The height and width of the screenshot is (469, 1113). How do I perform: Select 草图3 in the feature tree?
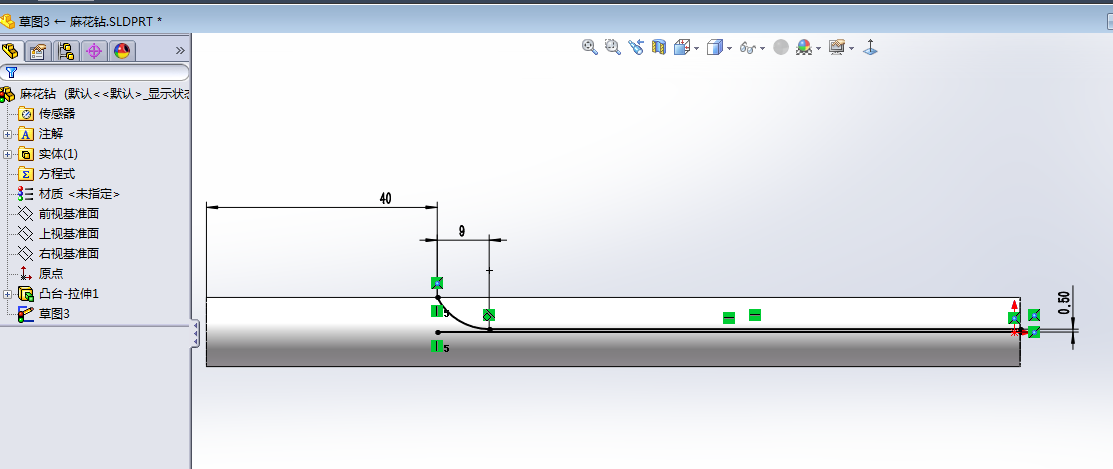pyautogui.click(x=54, y=314)
